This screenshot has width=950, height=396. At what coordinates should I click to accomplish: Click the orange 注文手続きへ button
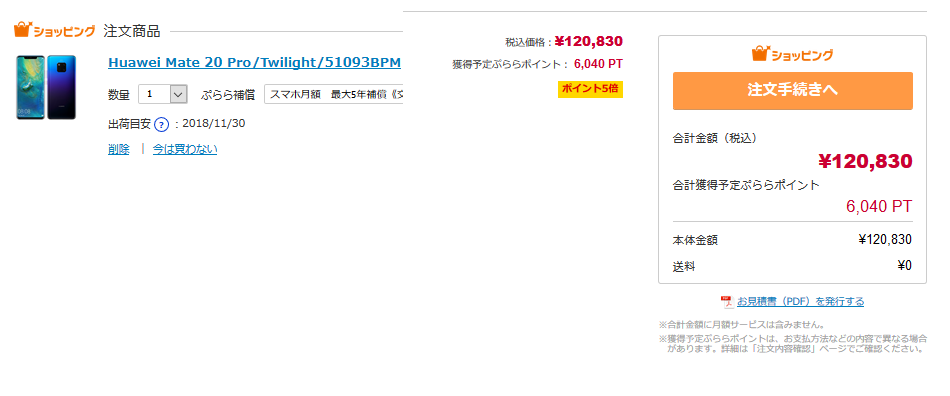click(x=792, y=91)
